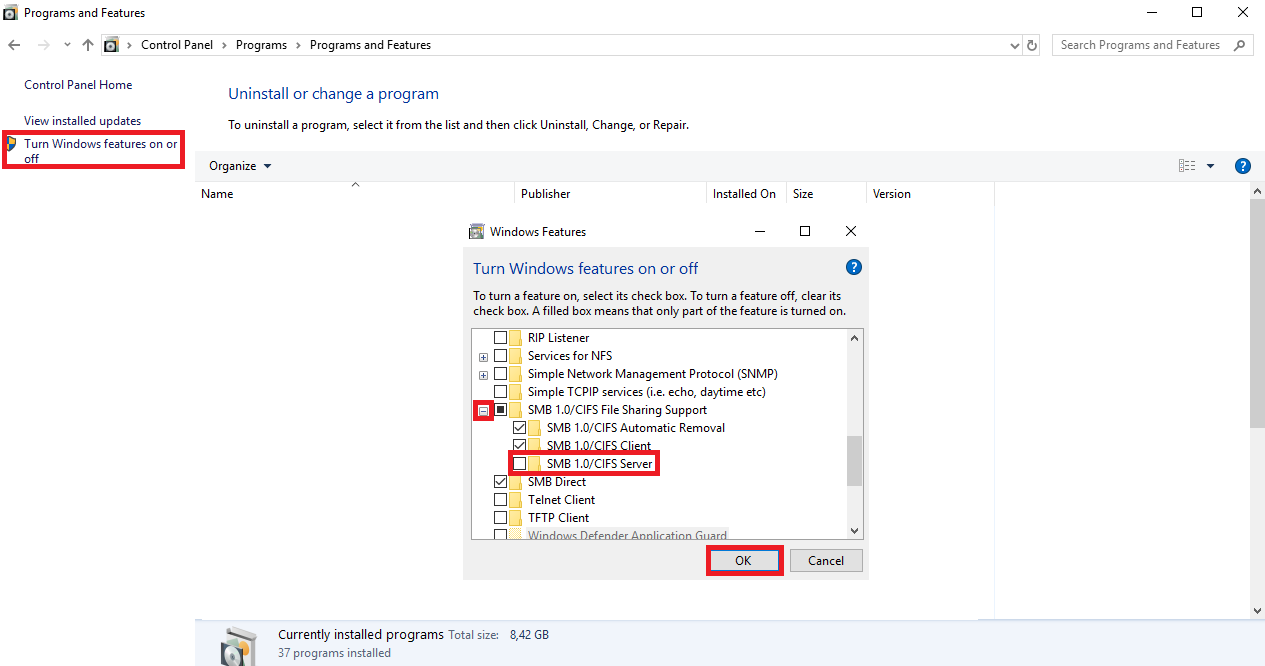Click the change view icon in toolbar
The image size is (1265, 666).
(1187, 166)
